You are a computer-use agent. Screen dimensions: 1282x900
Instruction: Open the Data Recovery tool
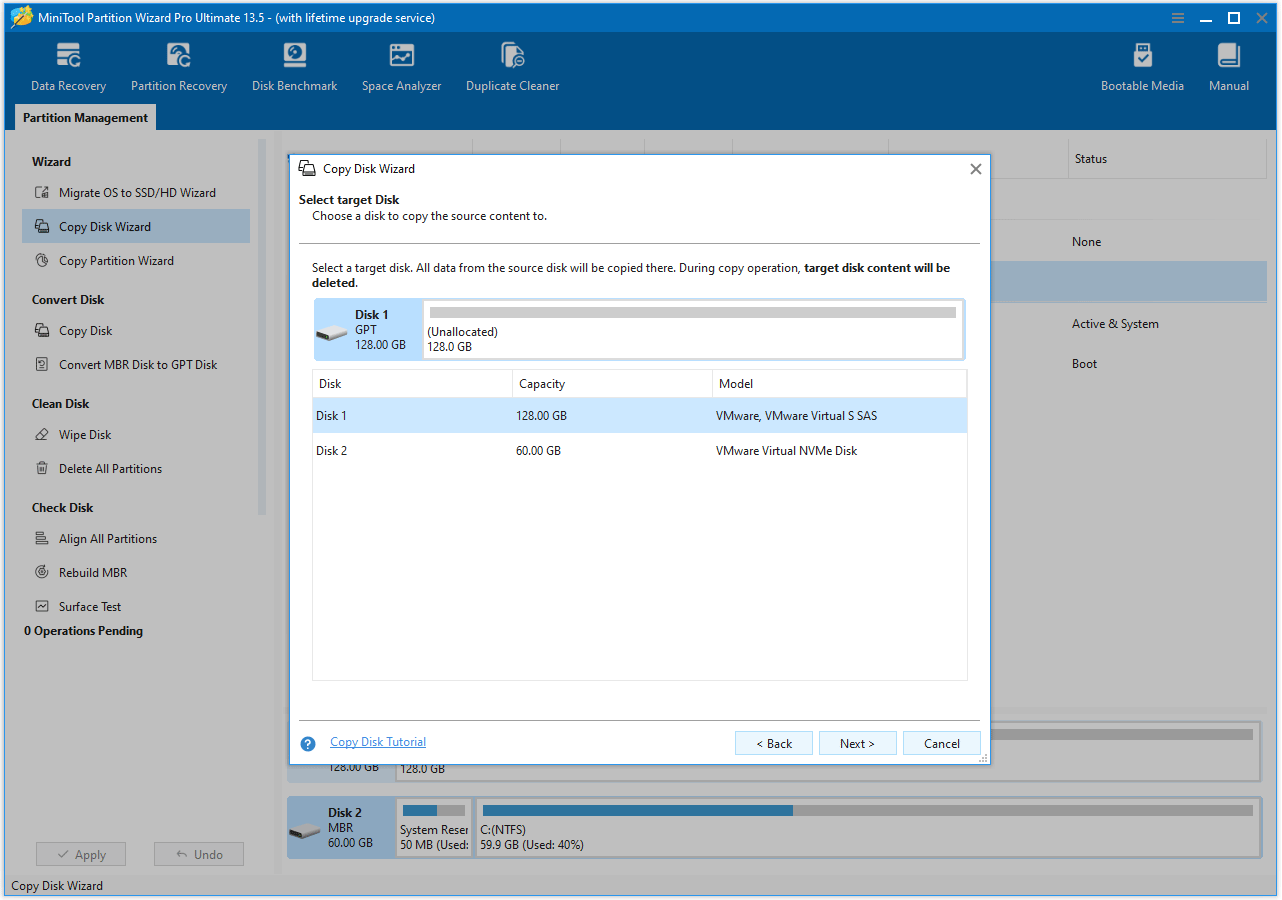pos(67,66)
